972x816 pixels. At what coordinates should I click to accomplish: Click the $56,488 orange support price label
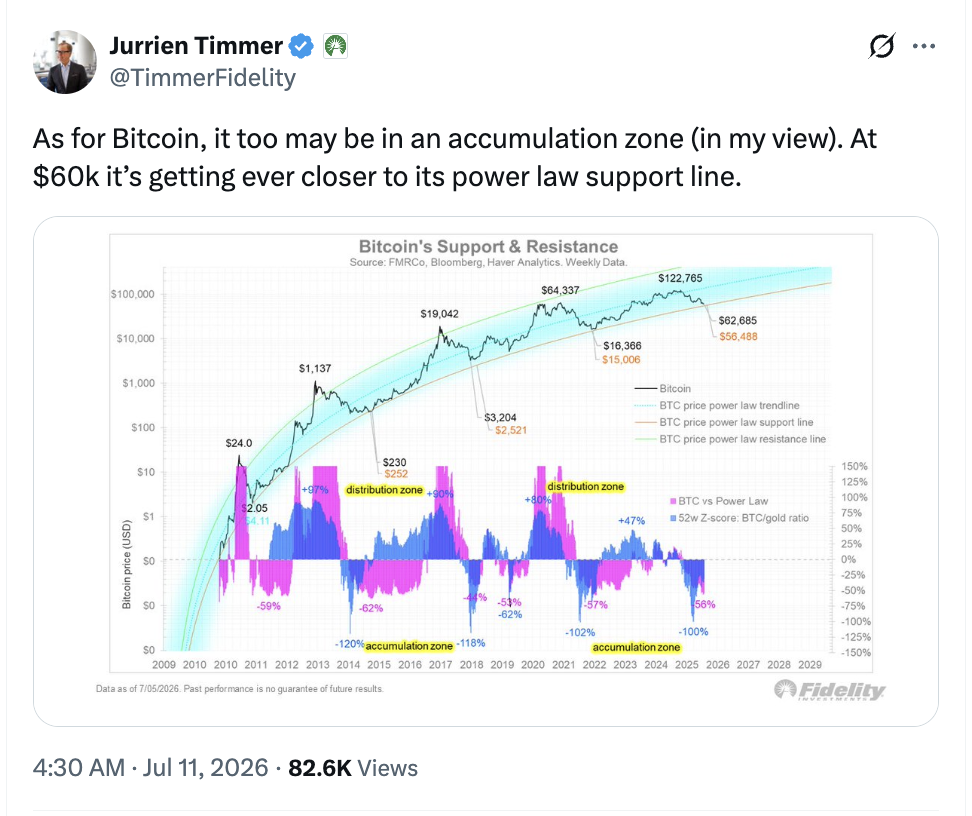(x=738, y=337)
